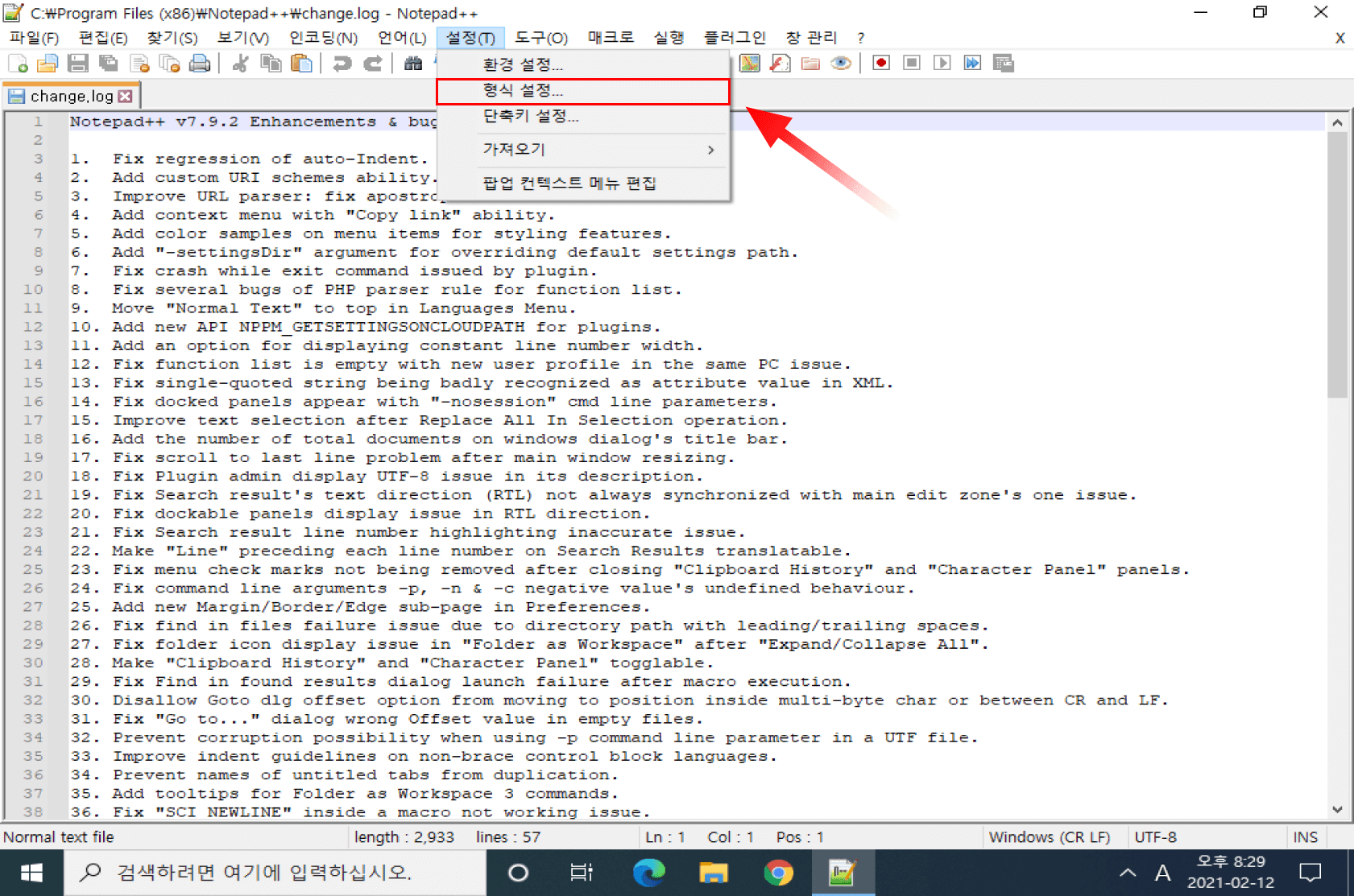Image resolution: width=1354 pixels, height=896 pixels.
Task: Click the Ln : 1 status bar position
Action: point(665,837)
